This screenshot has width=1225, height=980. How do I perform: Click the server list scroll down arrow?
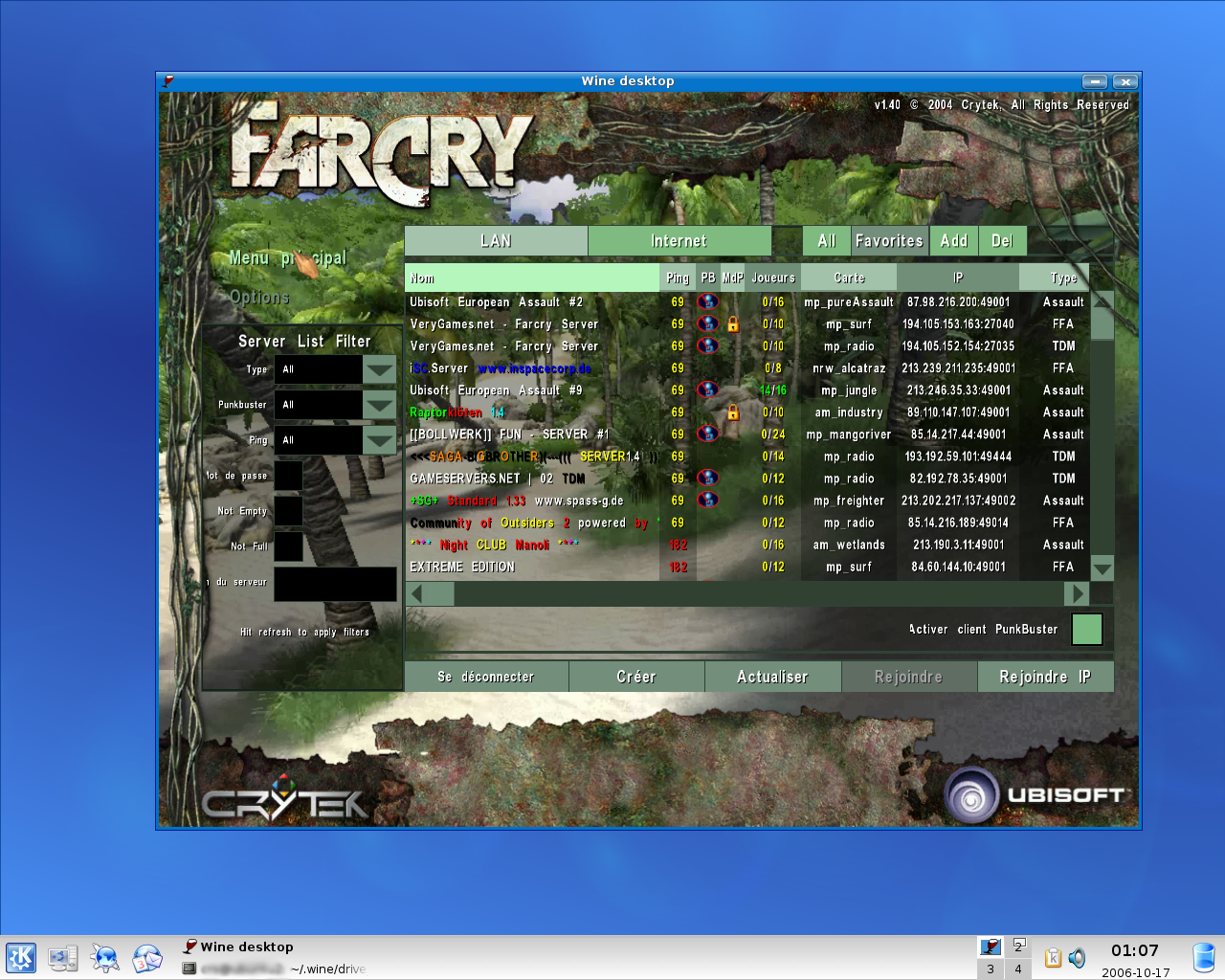1102,568
